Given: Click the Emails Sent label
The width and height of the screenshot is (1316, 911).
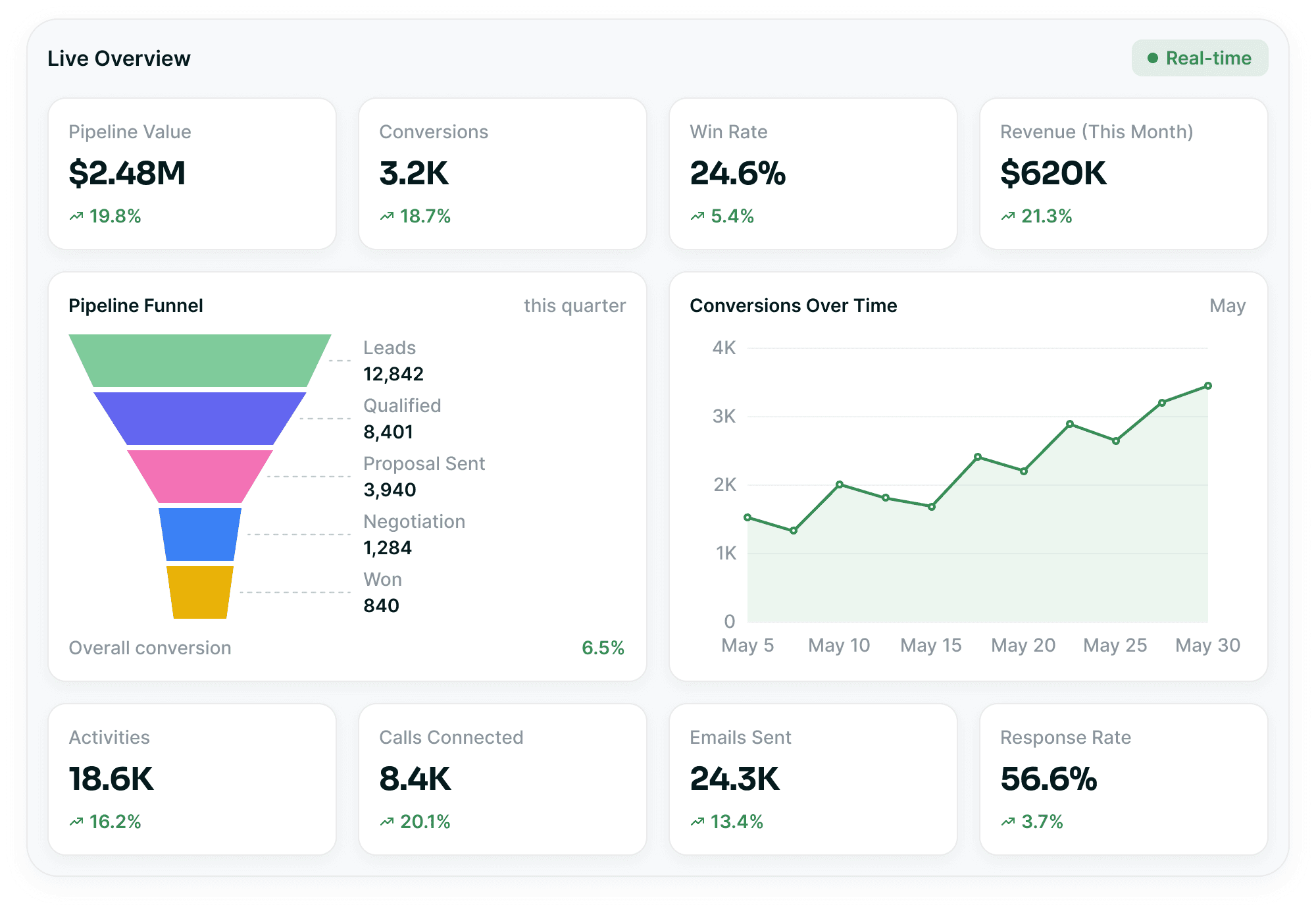Looking at the screenshot, I should tap(740, 737).
